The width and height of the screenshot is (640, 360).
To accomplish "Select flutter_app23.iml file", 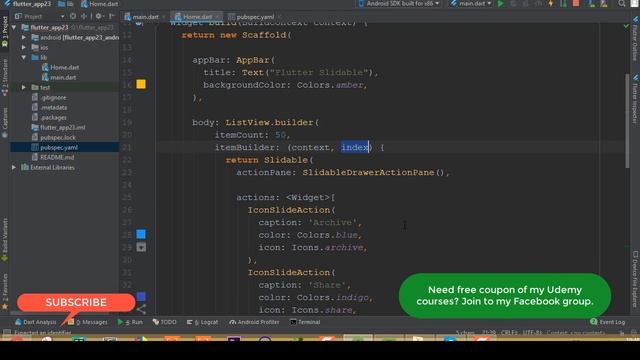I will tap(58, 127).
